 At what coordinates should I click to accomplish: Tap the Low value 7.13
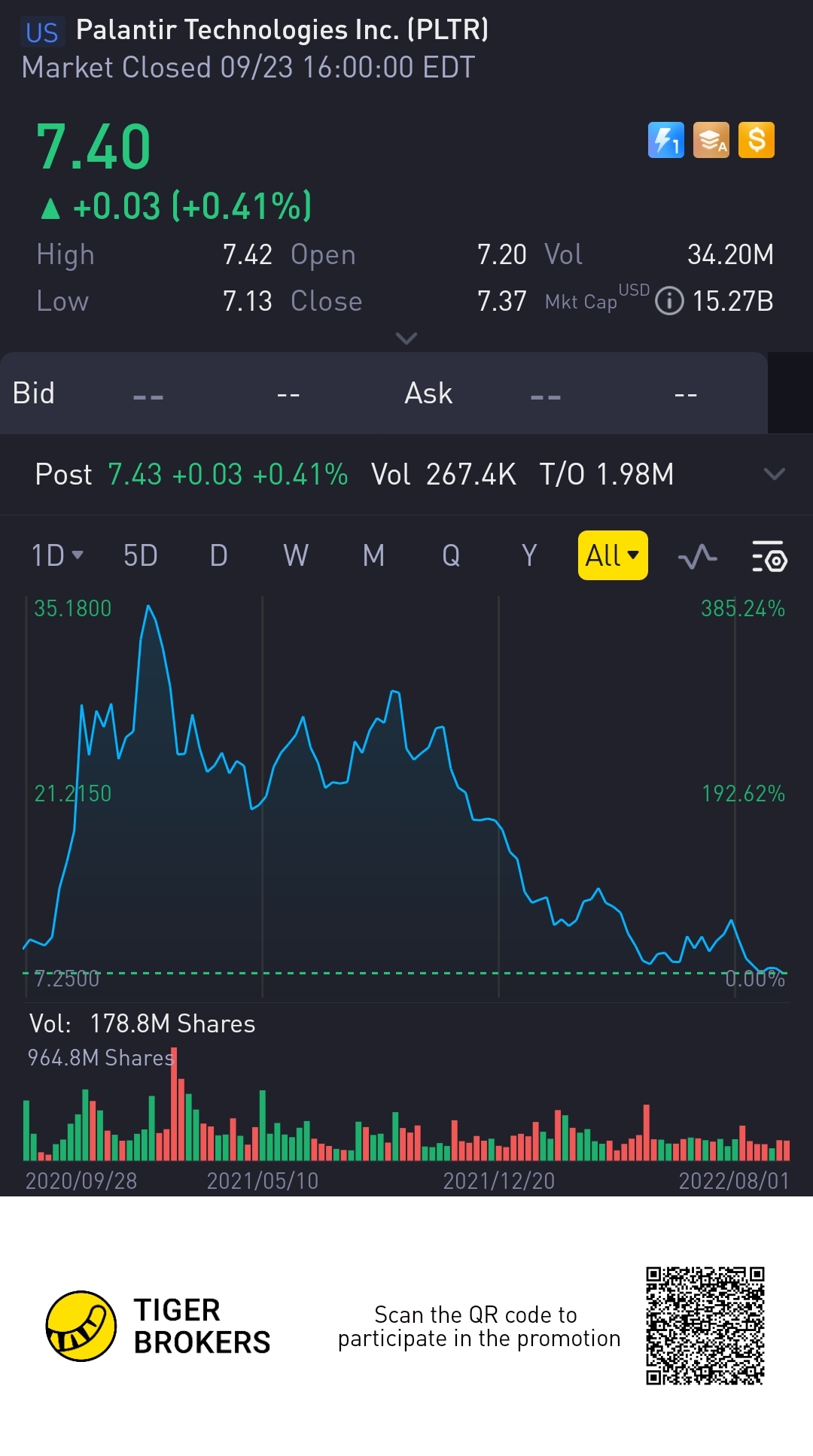[248, 301]
